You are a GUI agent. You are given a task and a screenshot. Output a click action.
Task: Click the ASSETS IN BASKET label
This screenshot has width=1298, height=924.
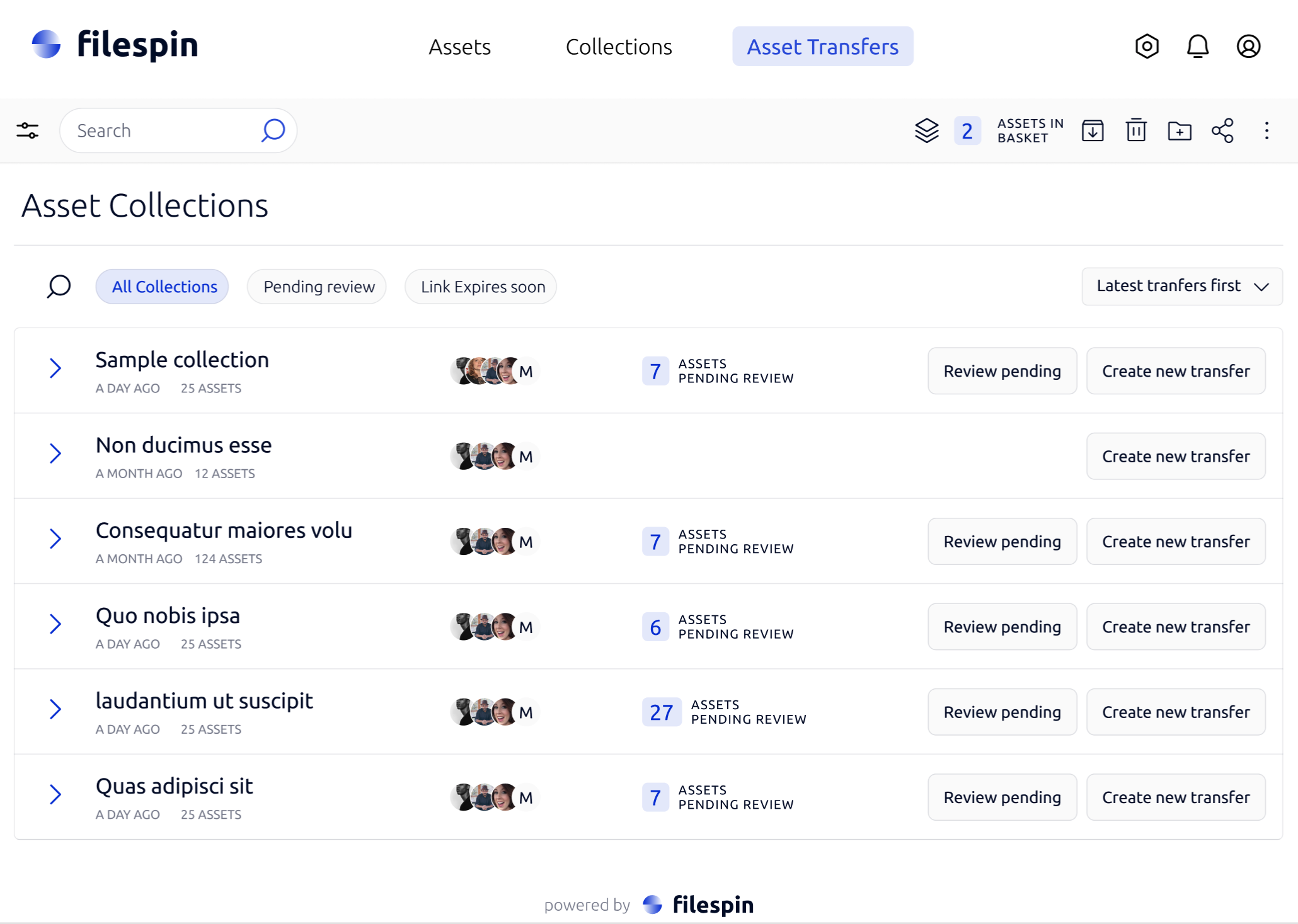pos(1030,131)
